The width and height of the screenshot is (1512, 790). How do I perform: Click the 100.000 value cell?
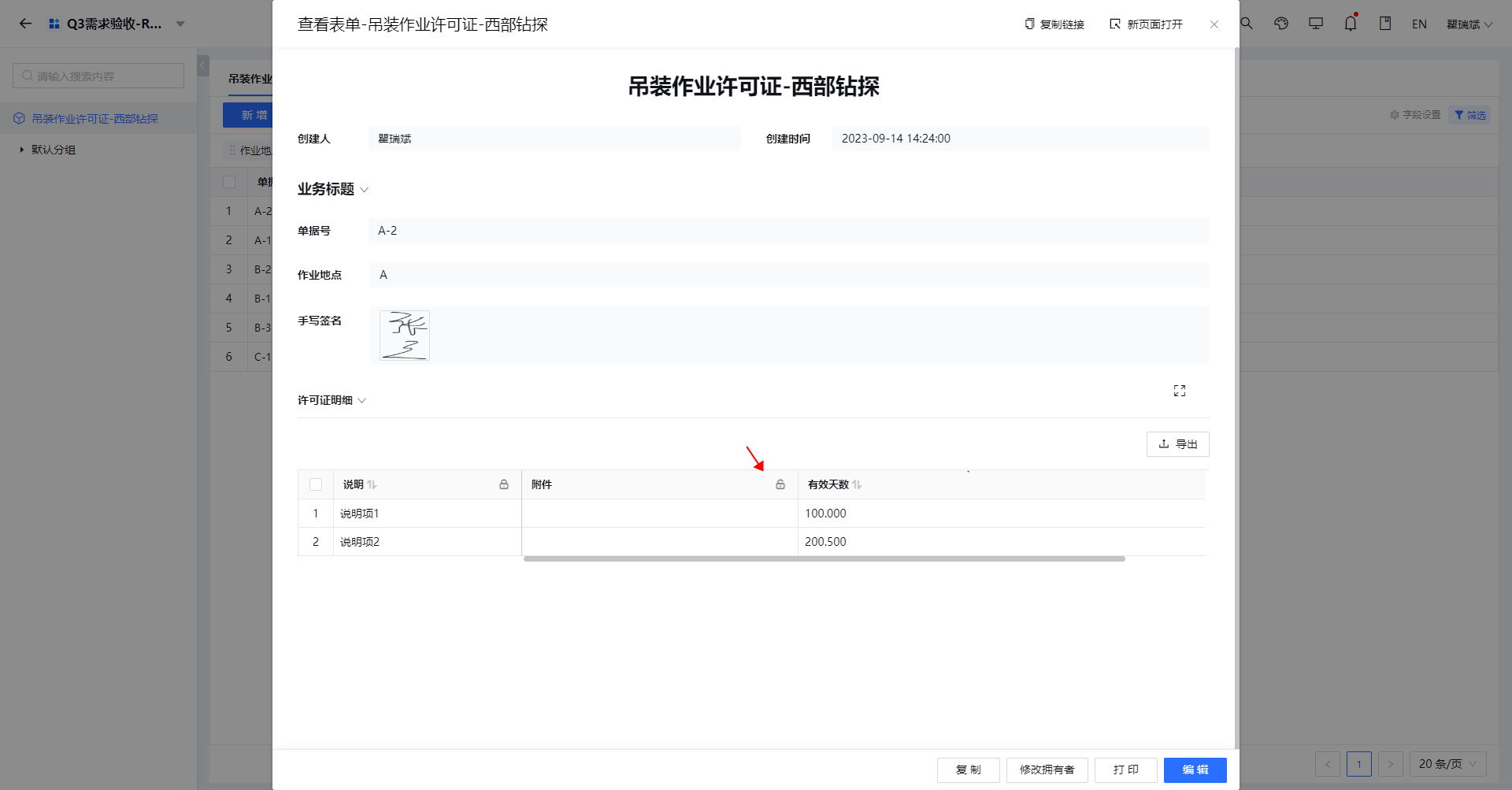click(x=1002, y=514)
